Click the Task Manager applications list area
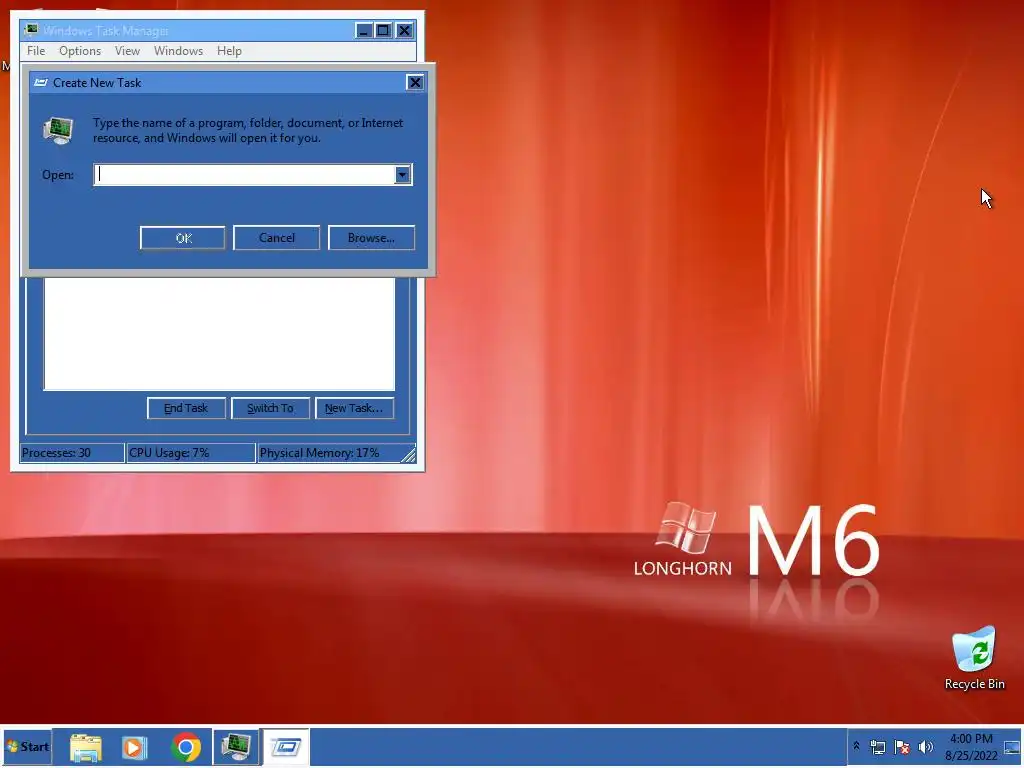 point(219,334)
